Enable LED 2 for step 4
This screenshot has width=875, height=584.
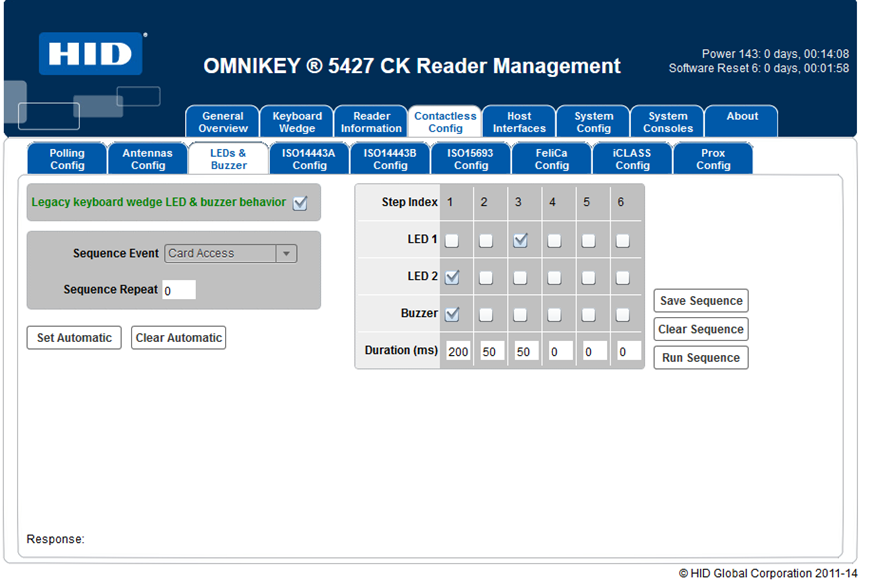554,277
